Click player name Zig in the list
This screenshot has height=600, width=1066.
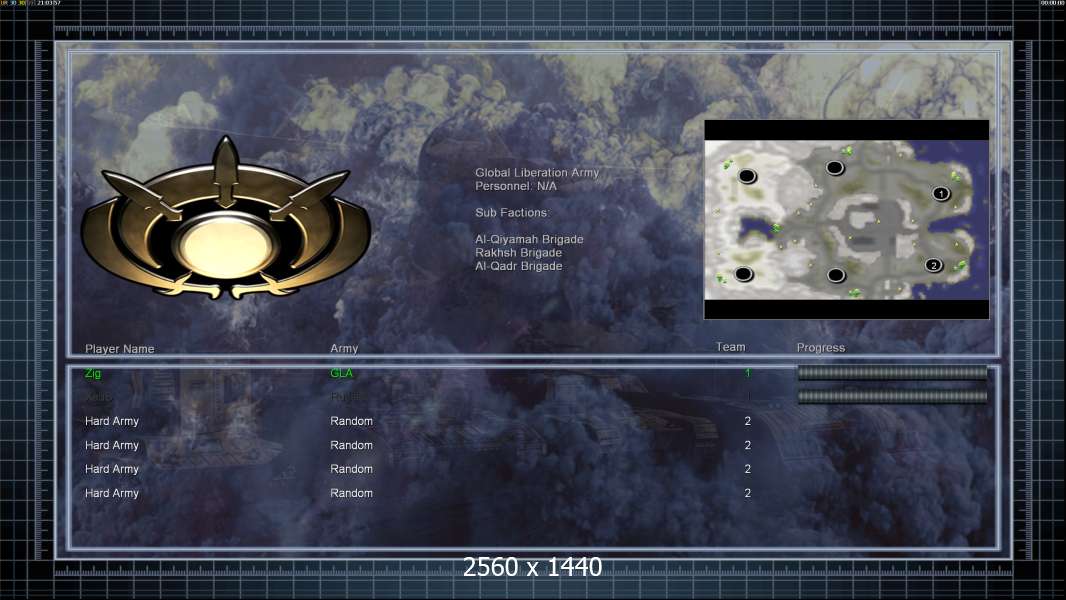(x=93, y=373)
